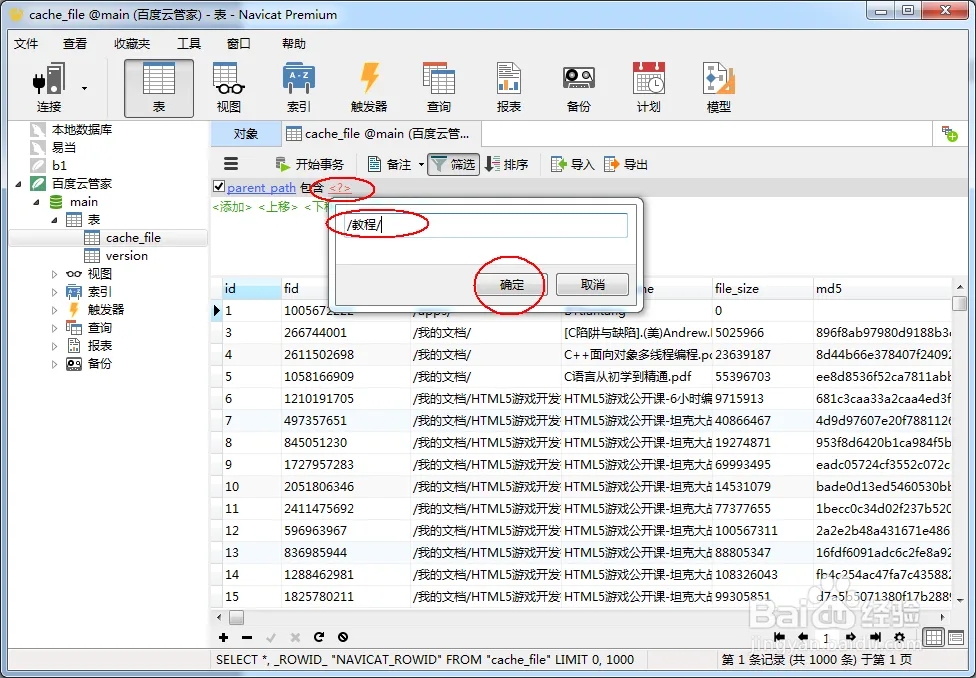Click the 索引 index toolbar icon
The image size is (976, 678).
pyautogui.click(x=299, y=87)
